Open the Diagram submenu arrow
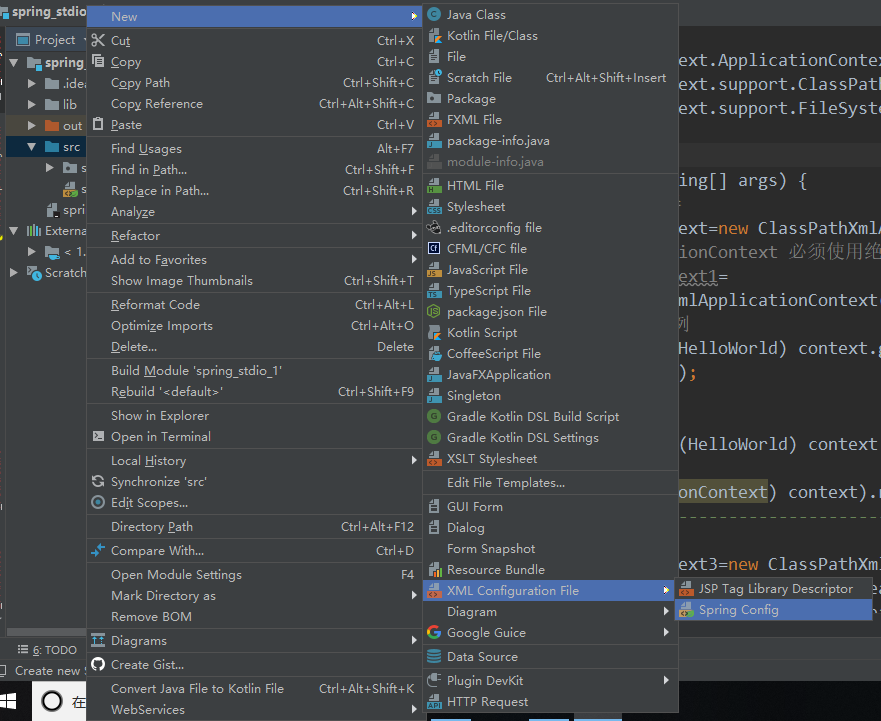The image size is (881, 721). pyautogui.click(x=666, y=611)
